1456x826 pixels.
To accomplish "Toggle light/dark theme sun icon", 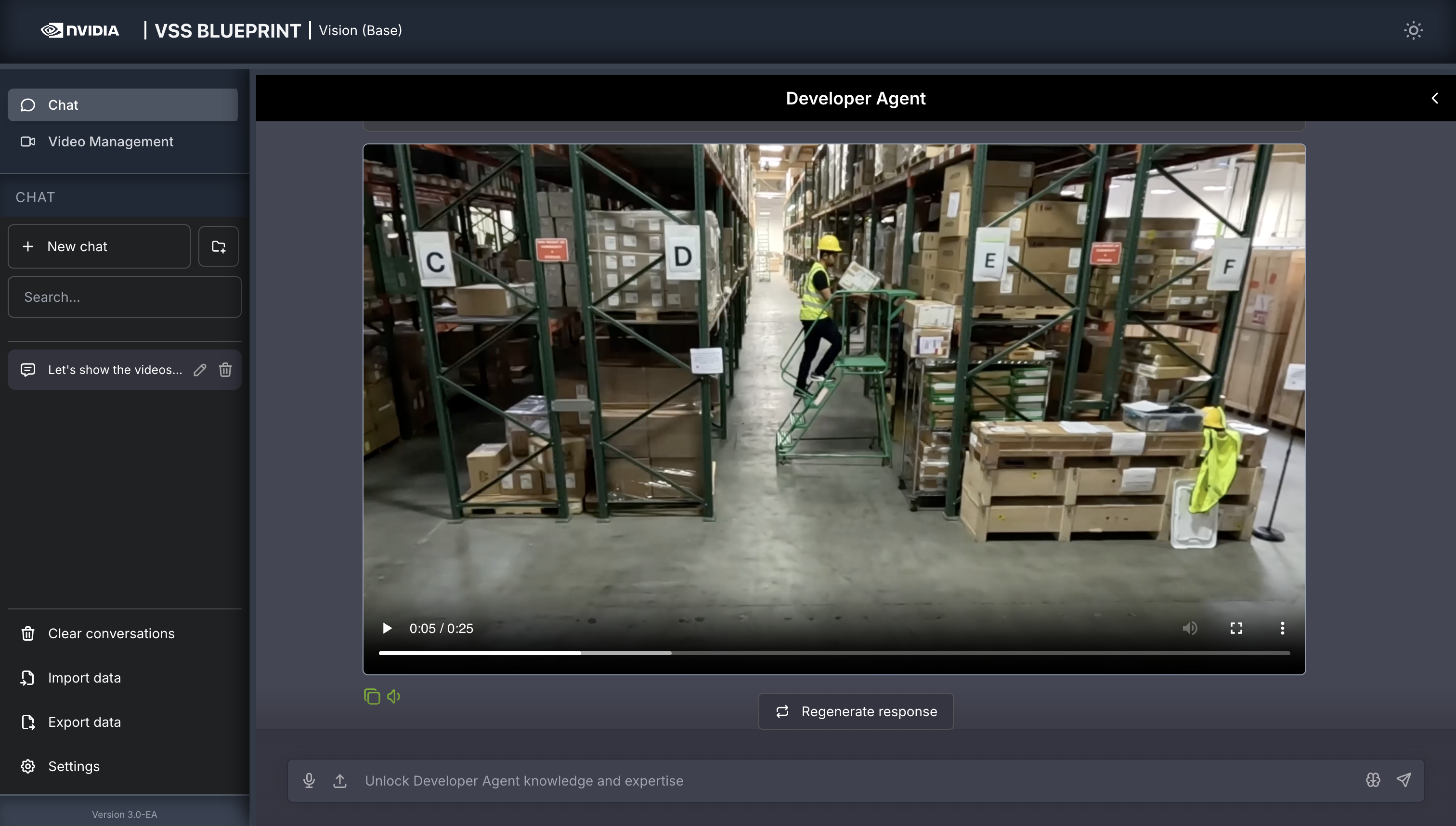I will tap(1413, 30).
